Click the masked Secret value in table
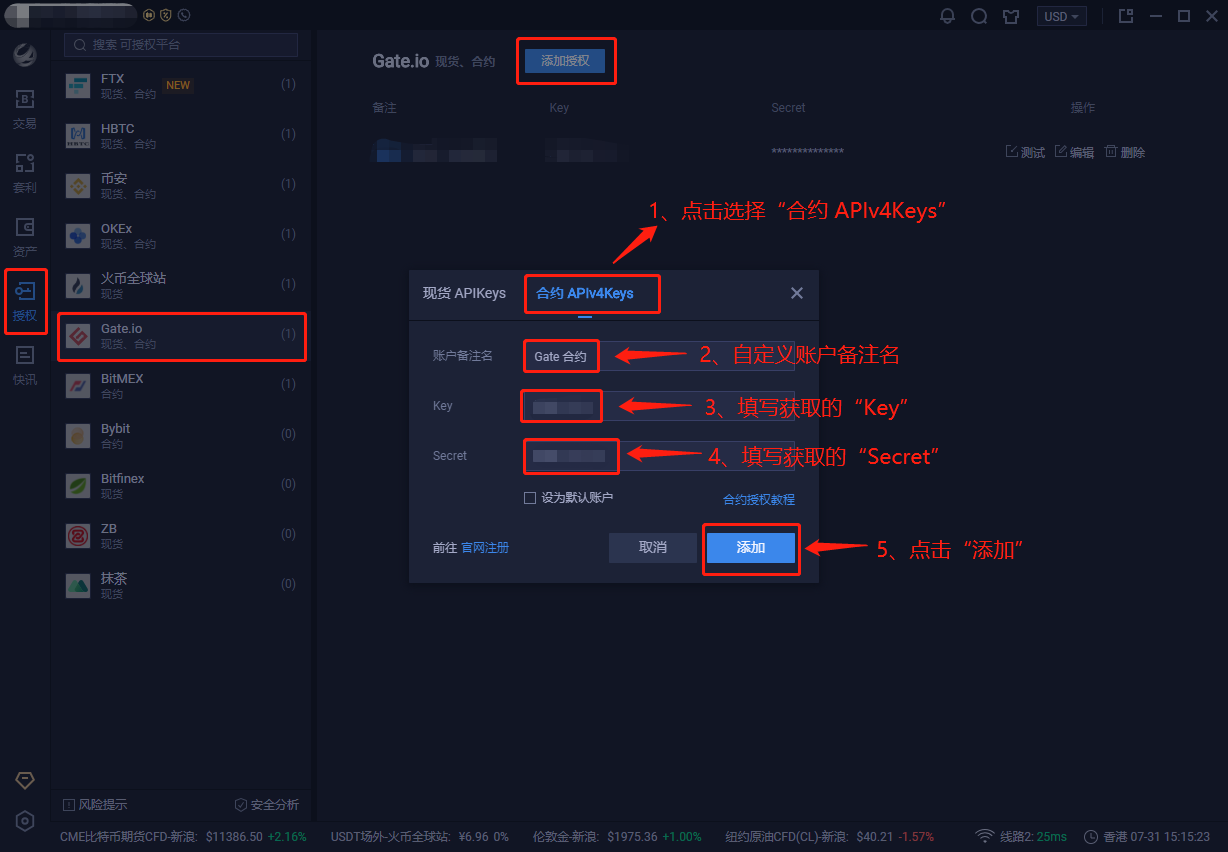Image resolution: width=1228 pixels, height=852 pixels. (807, 152)
